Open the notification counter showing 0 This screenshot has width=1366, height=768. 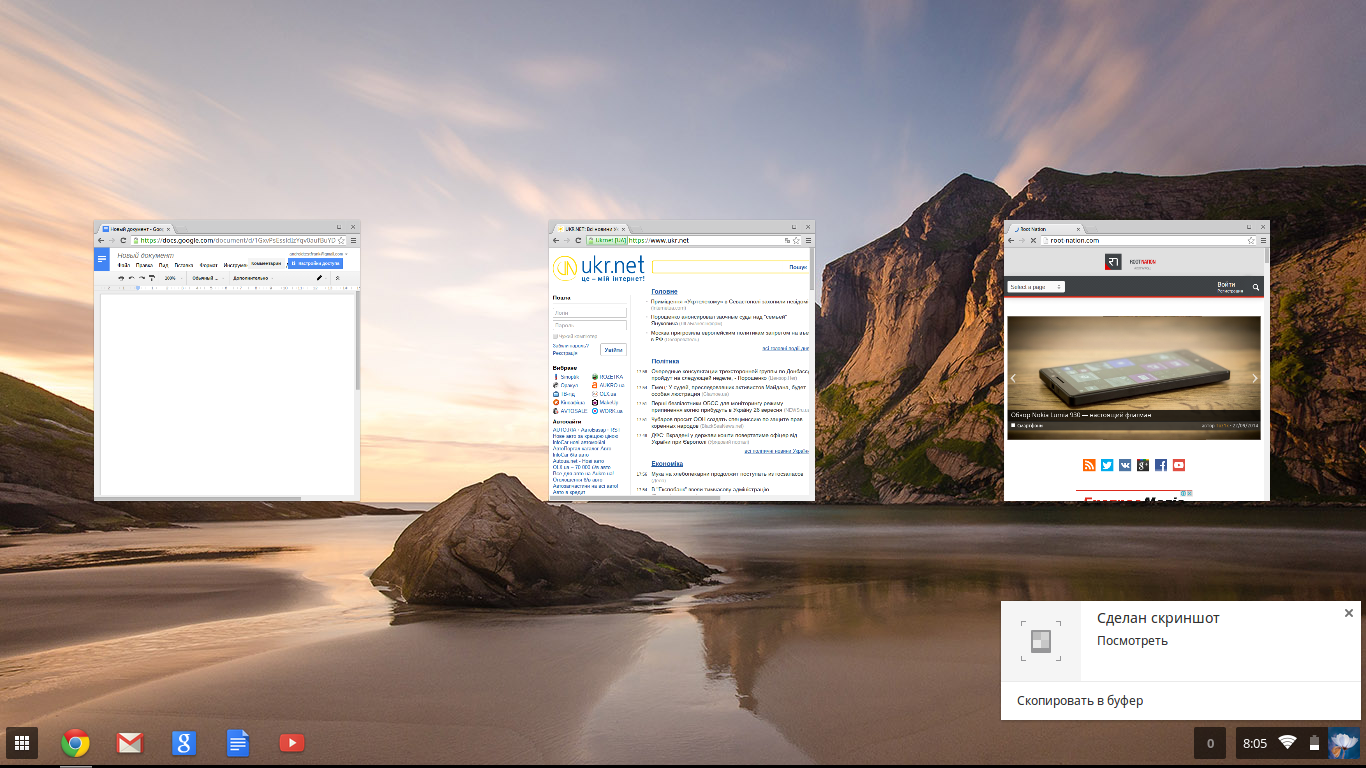click(1211, 743)
